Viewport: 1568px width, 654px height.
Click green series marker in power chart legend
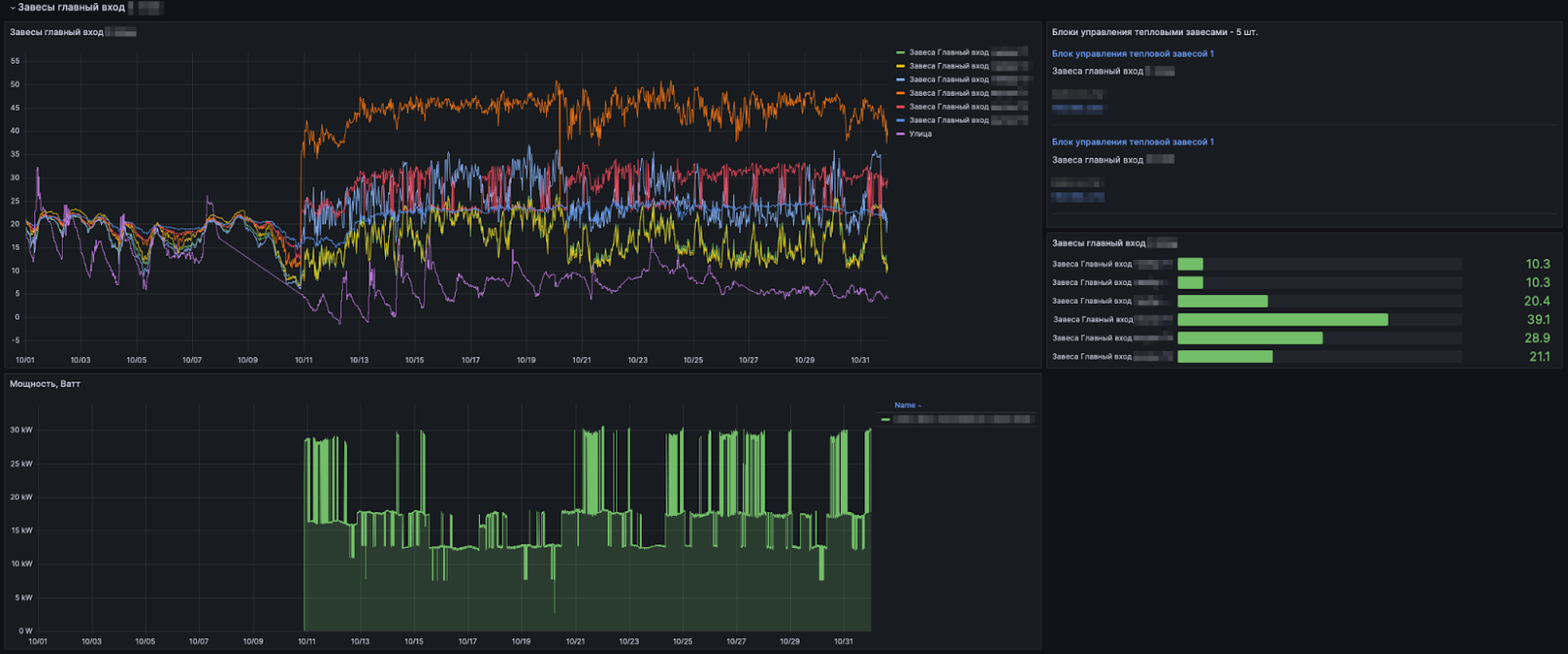click(x=886, y=420)
